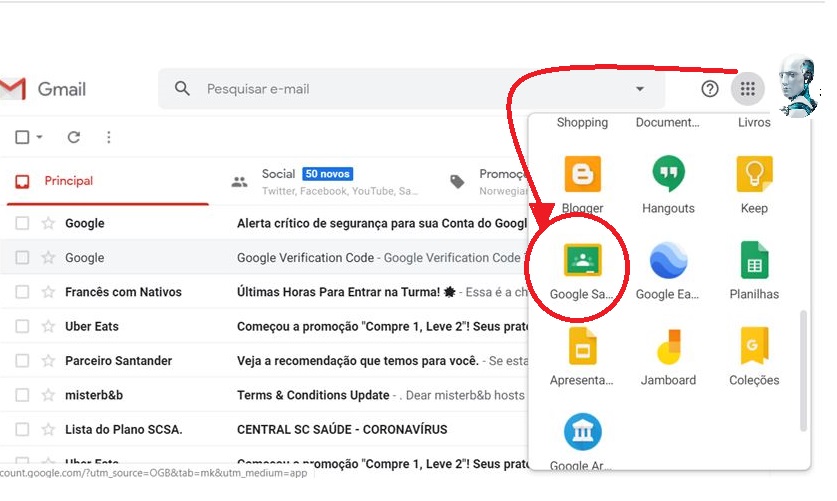The height and width of the screenshot is (501, 837).
Task: Click the "50 novos" badge
Action: click(327, 174)
